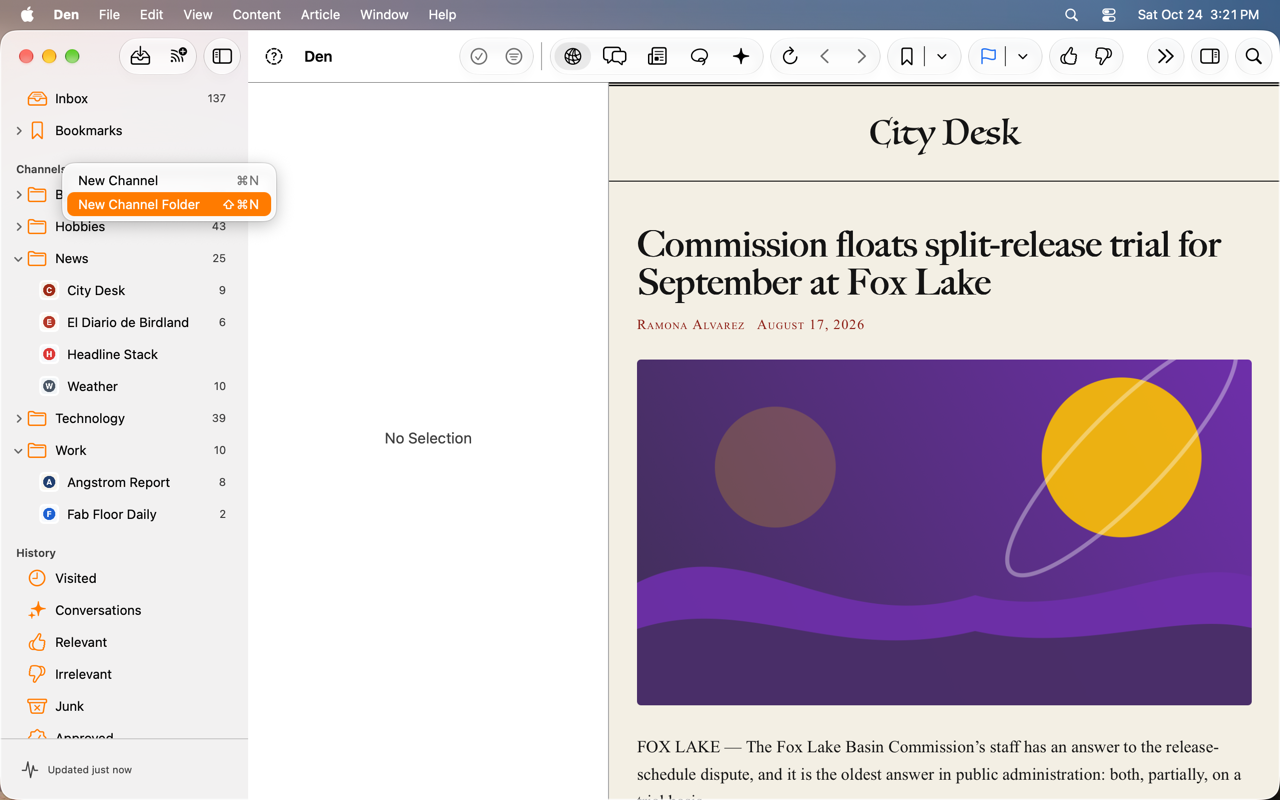Select El Diario de Birdland channel
Viewport: 1280px width, 800px height.
[124, 322]
